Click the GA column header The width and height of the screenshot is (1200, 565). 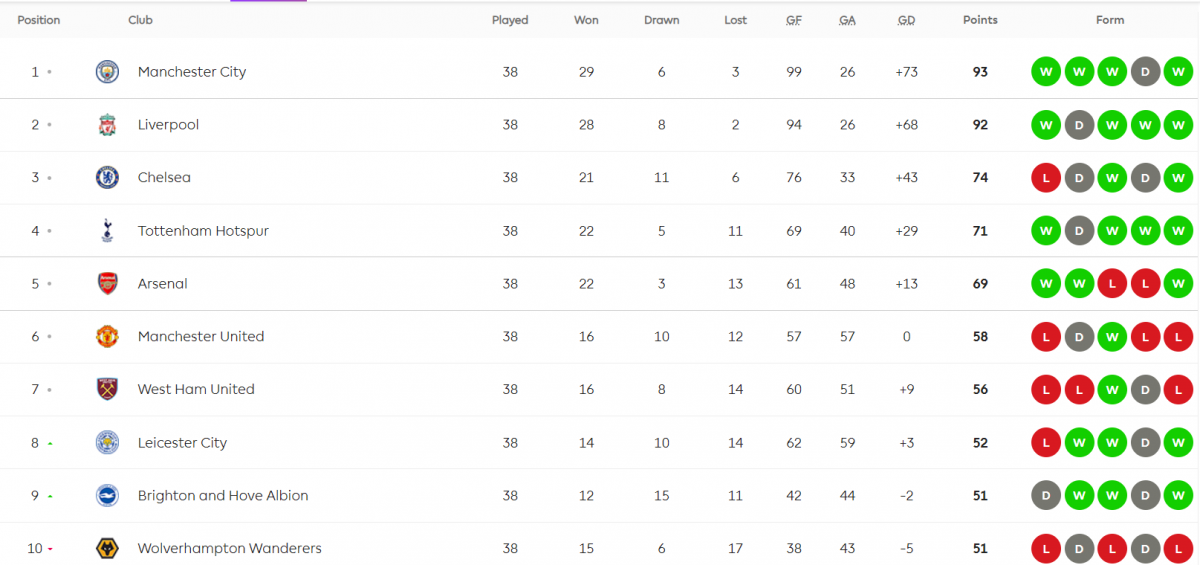pos(847,20)
